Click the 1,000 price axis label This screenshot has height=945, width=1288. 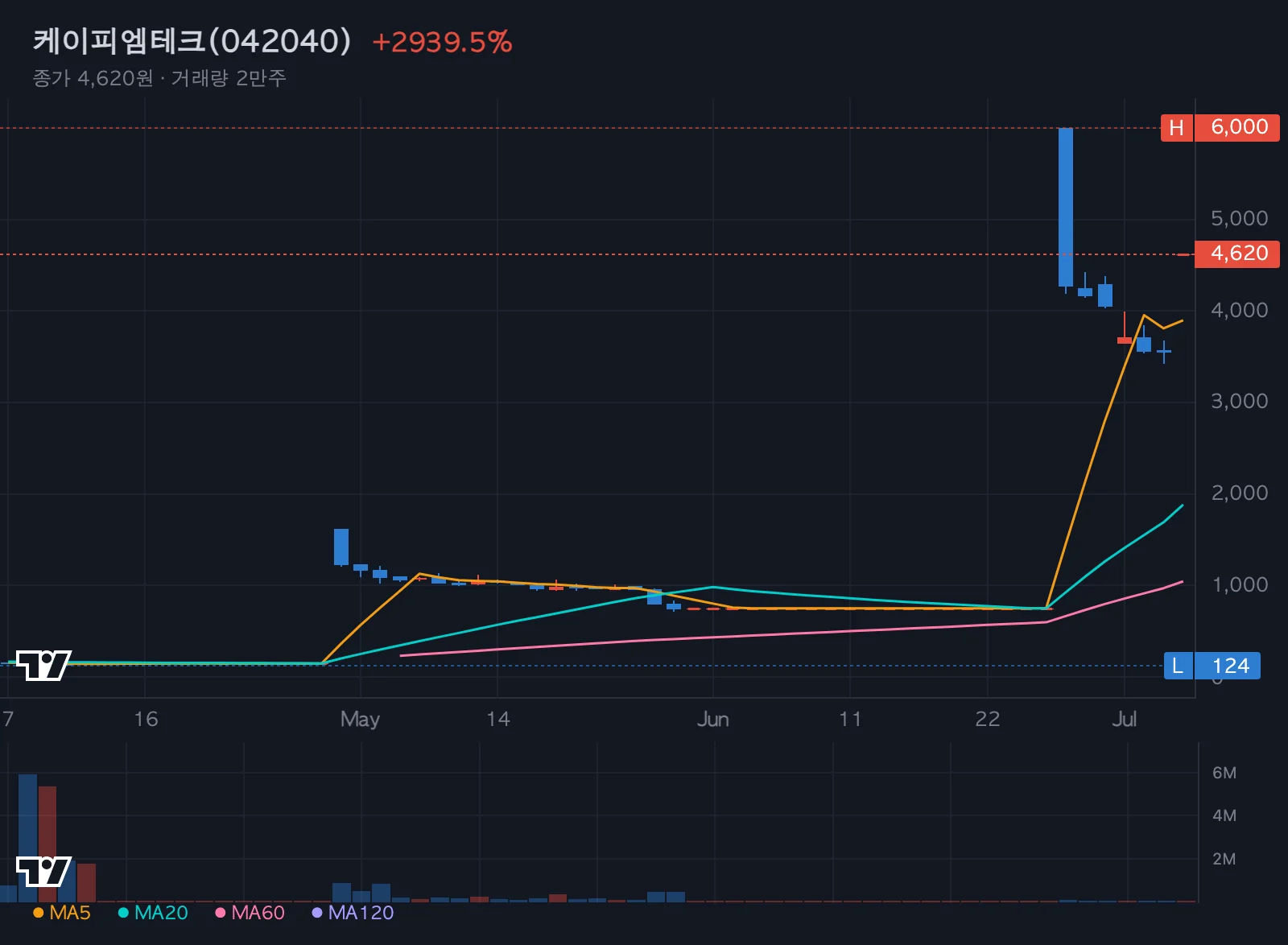point(1240,584)
